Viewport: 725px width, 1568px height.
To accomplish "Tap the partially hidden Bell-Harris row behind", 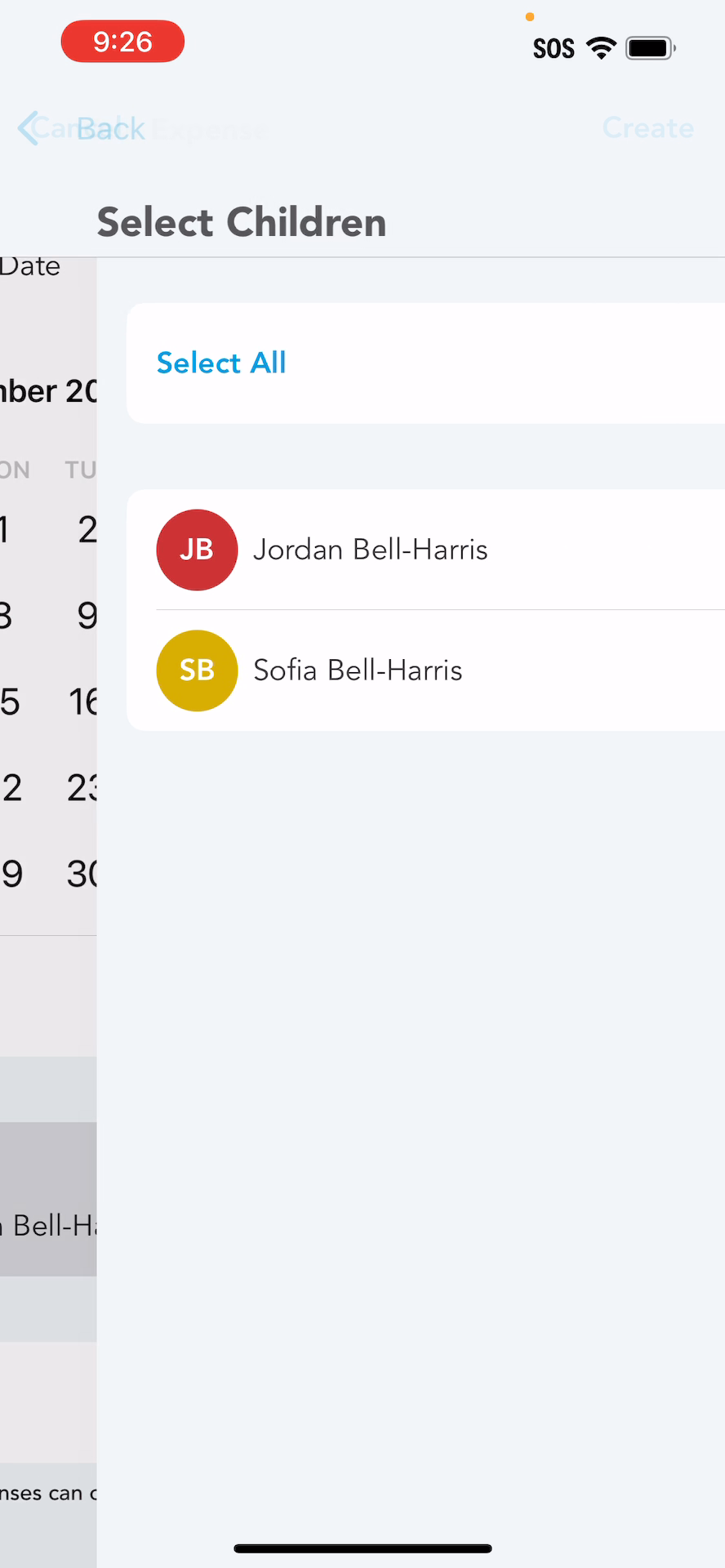I will (x=49, y=1225).
